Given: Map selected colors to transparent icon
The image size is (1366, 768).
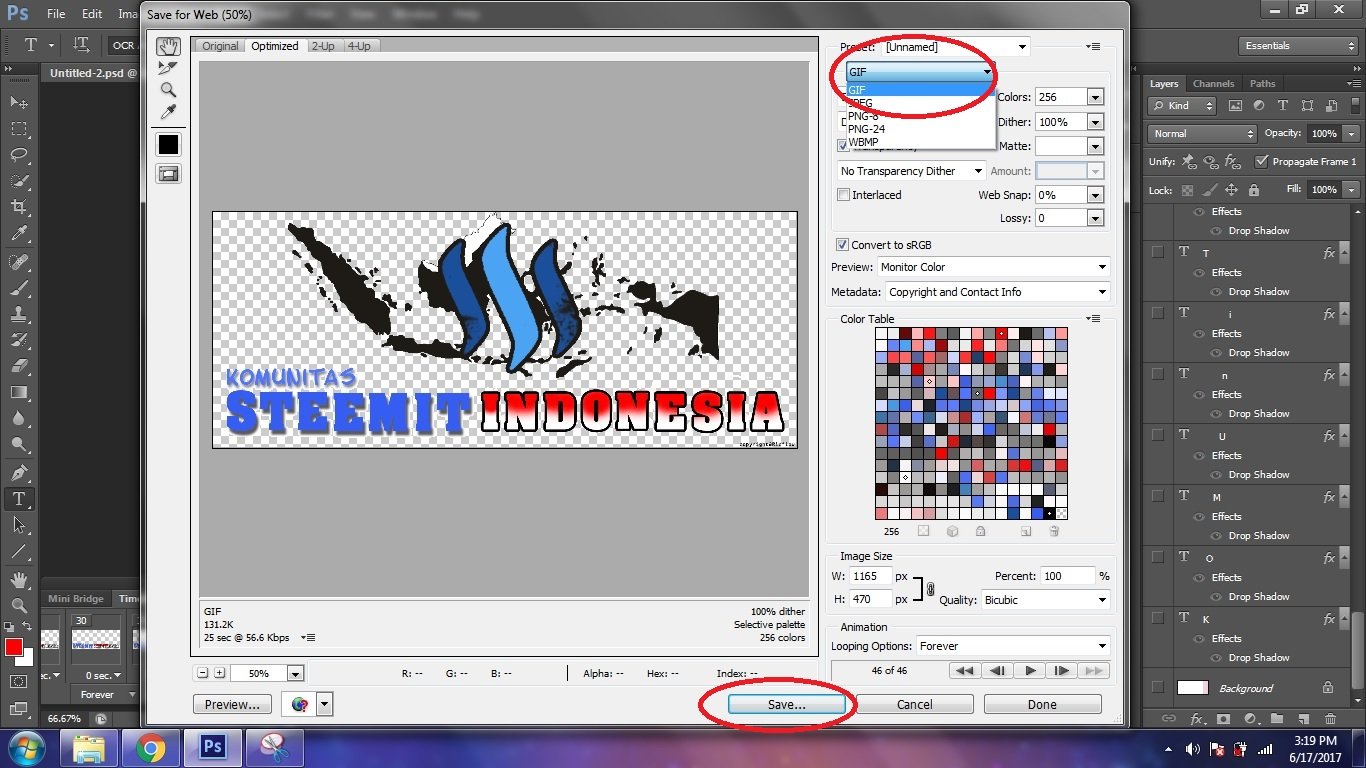Looking at the screenshot, I should pos(924,532).
